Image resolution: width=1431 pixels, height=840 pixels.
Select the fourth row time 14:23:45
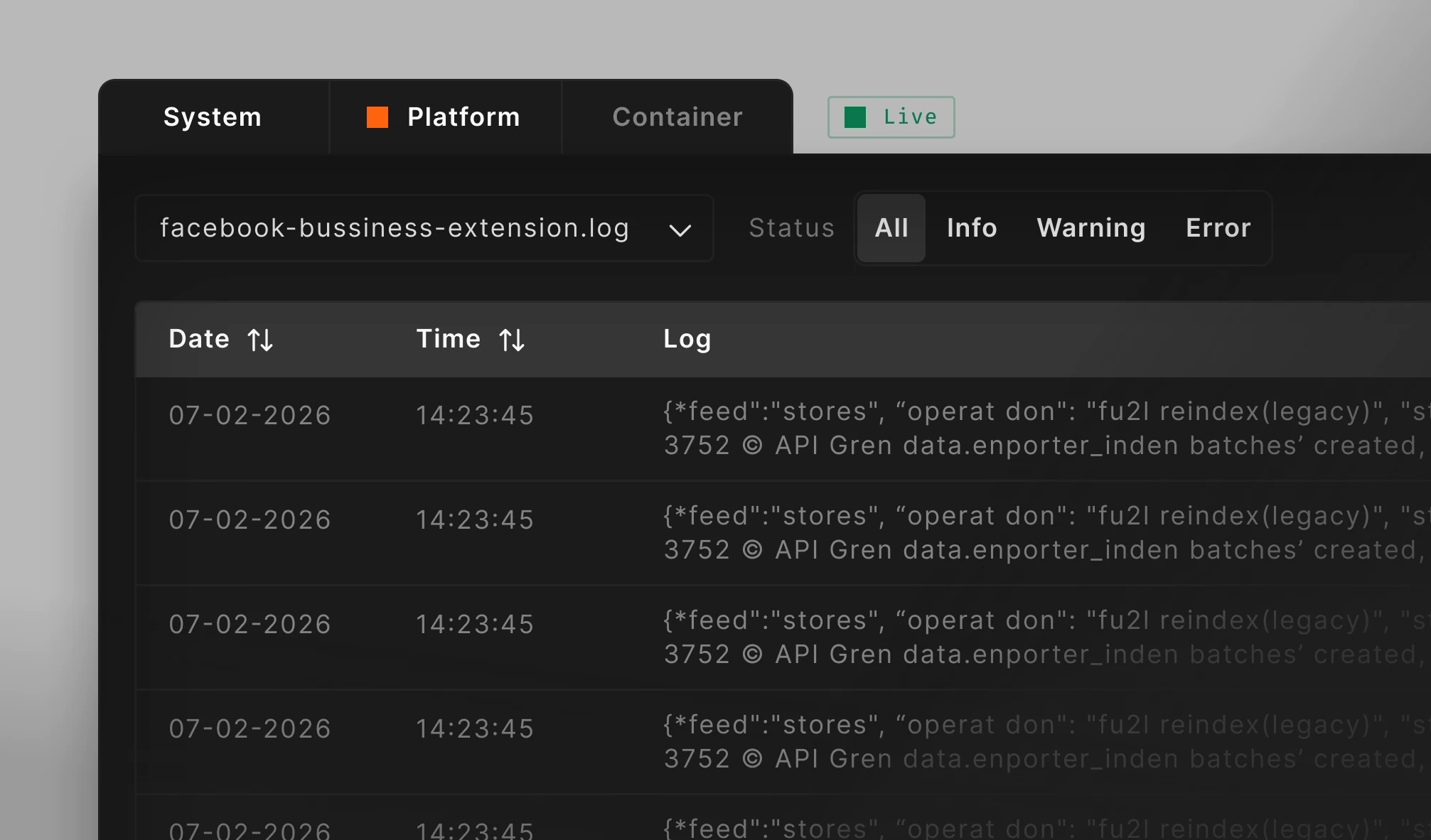tap(475, 728)
